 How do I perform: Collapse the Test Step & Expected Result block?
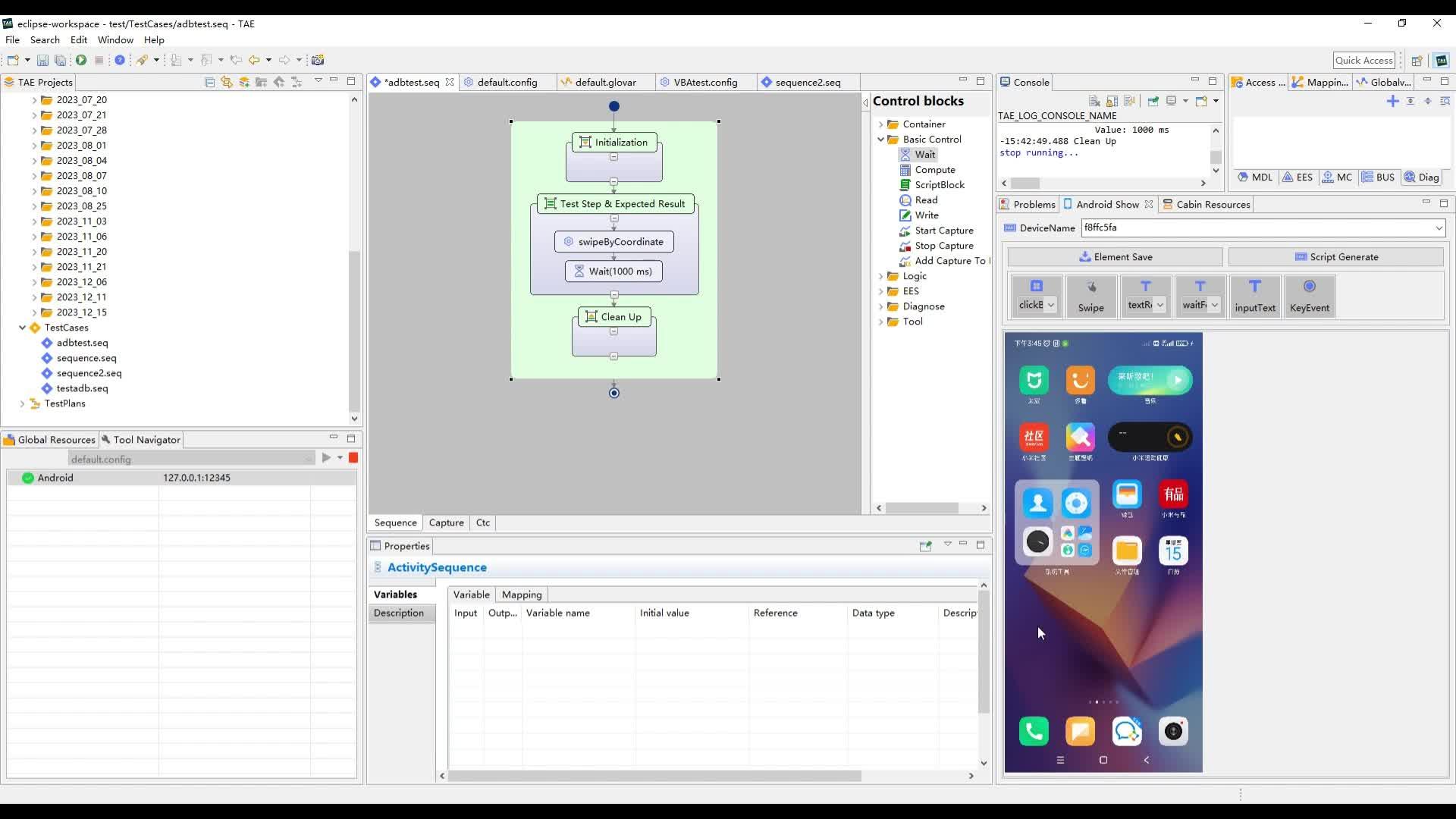point(613,218)
